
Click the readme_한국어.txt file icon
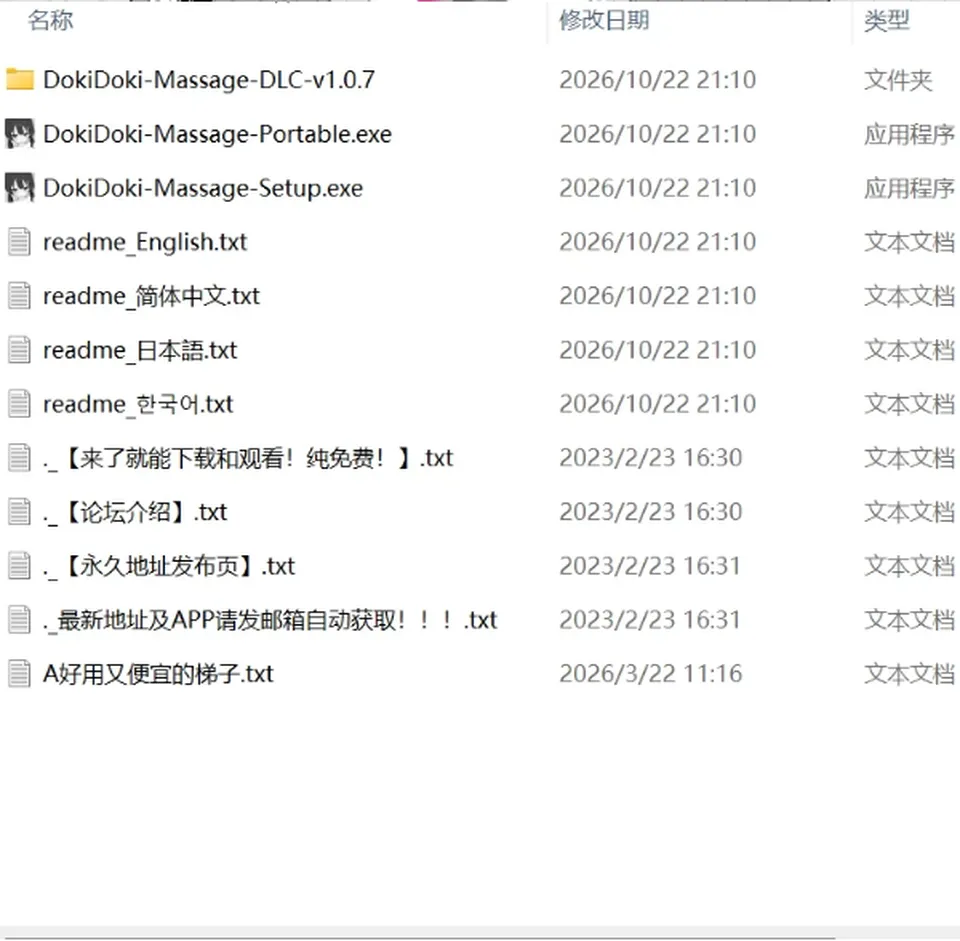click(20, 404)
